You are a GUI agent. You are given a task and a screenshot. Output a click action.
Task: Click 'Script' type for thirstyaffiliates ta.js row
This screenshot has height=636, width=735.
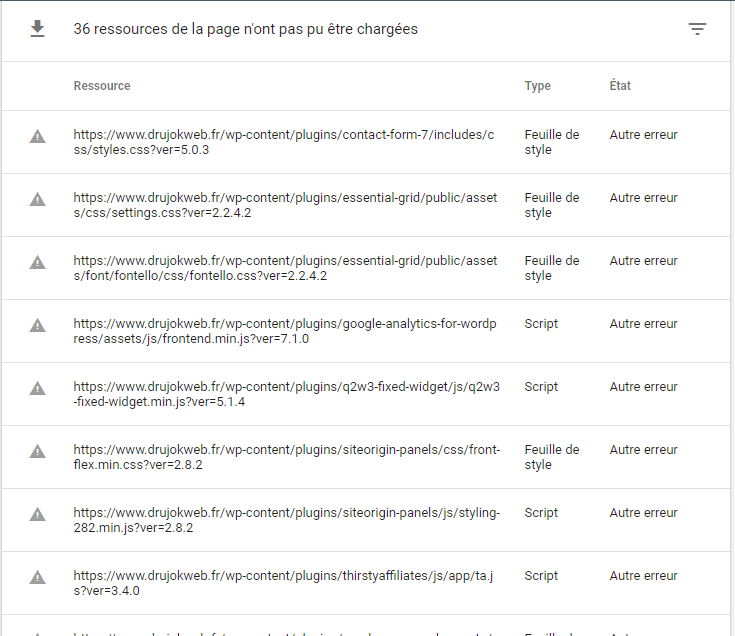[541, 576]
